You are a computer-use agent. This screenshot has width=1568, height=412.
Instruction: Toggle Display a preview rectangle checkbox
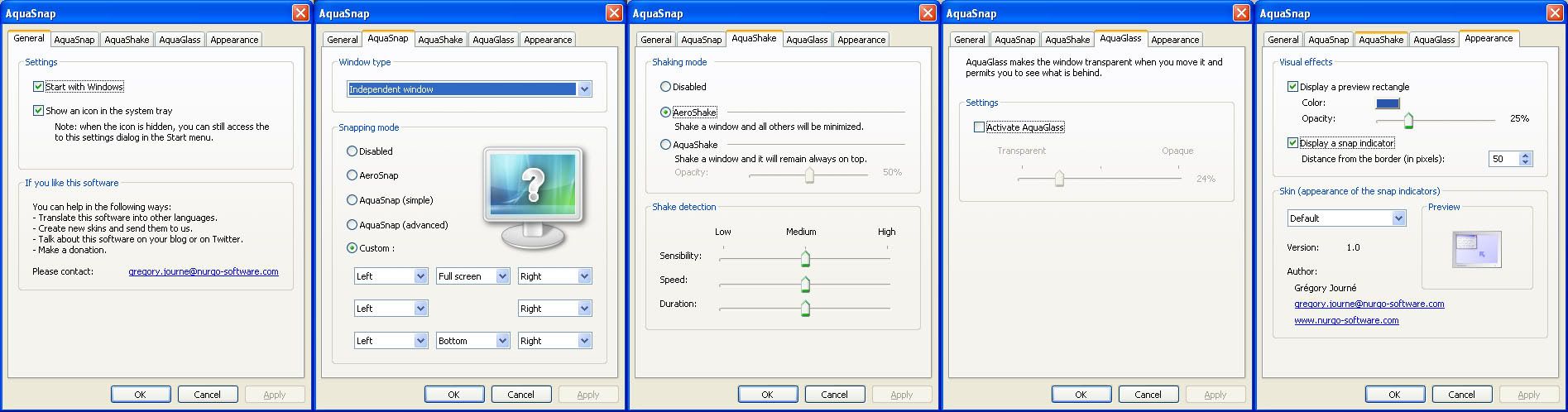[x=1292, y=86]
